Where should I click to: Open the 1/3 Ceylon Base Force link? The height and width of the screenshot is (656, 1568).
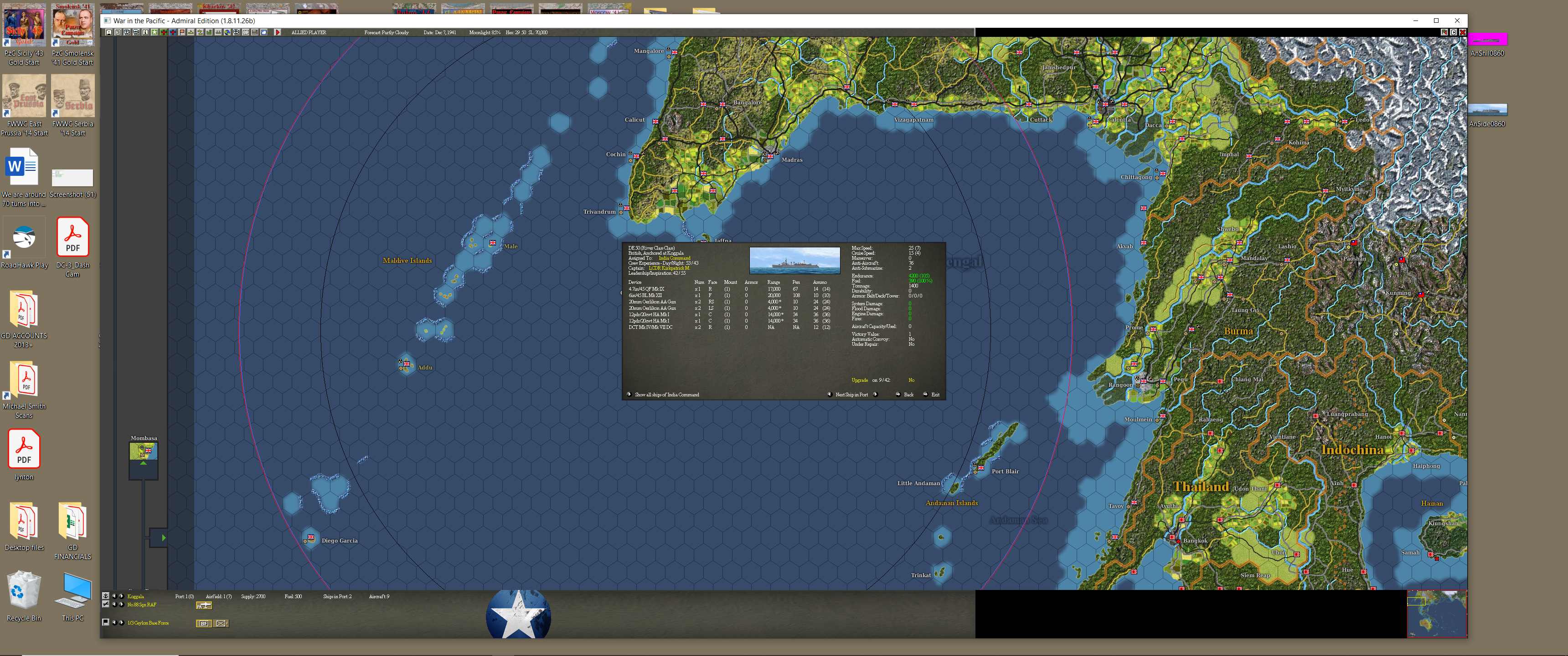pos(148,623)
